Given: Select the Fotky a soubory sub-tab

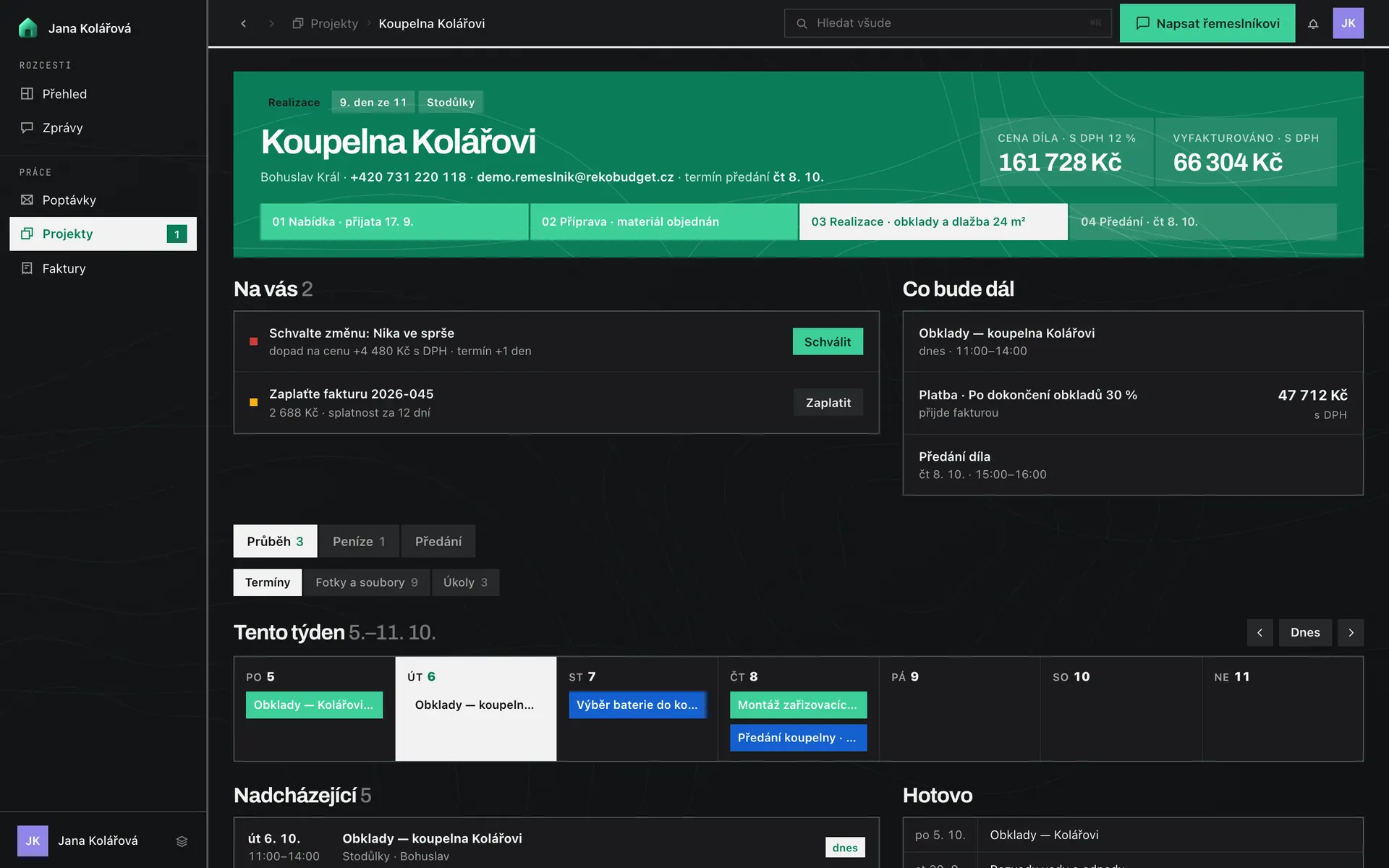Looking at the screenshot, I should click(x=367, y=582).
